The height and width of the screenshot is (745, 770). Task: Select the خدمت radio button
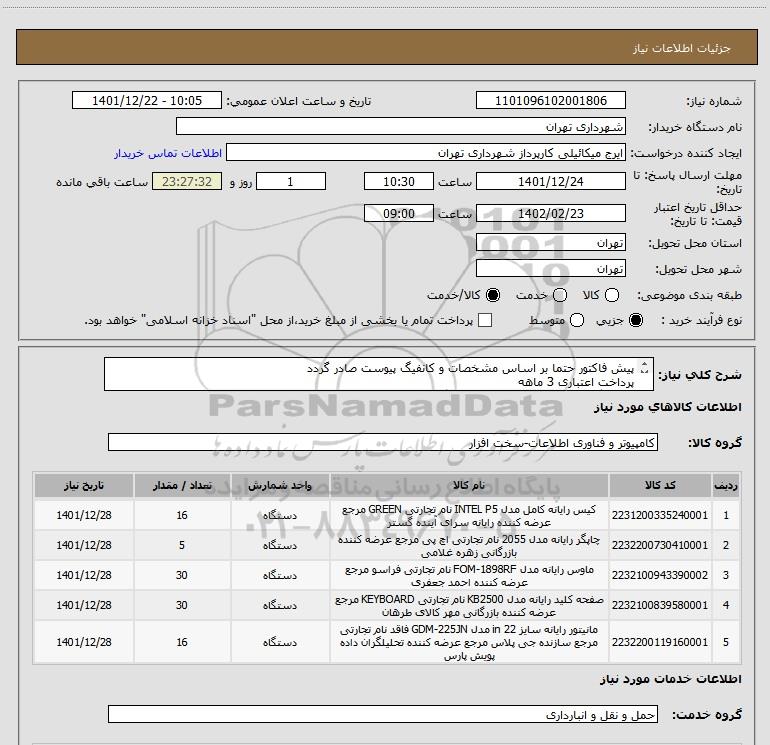click(560, 295)
